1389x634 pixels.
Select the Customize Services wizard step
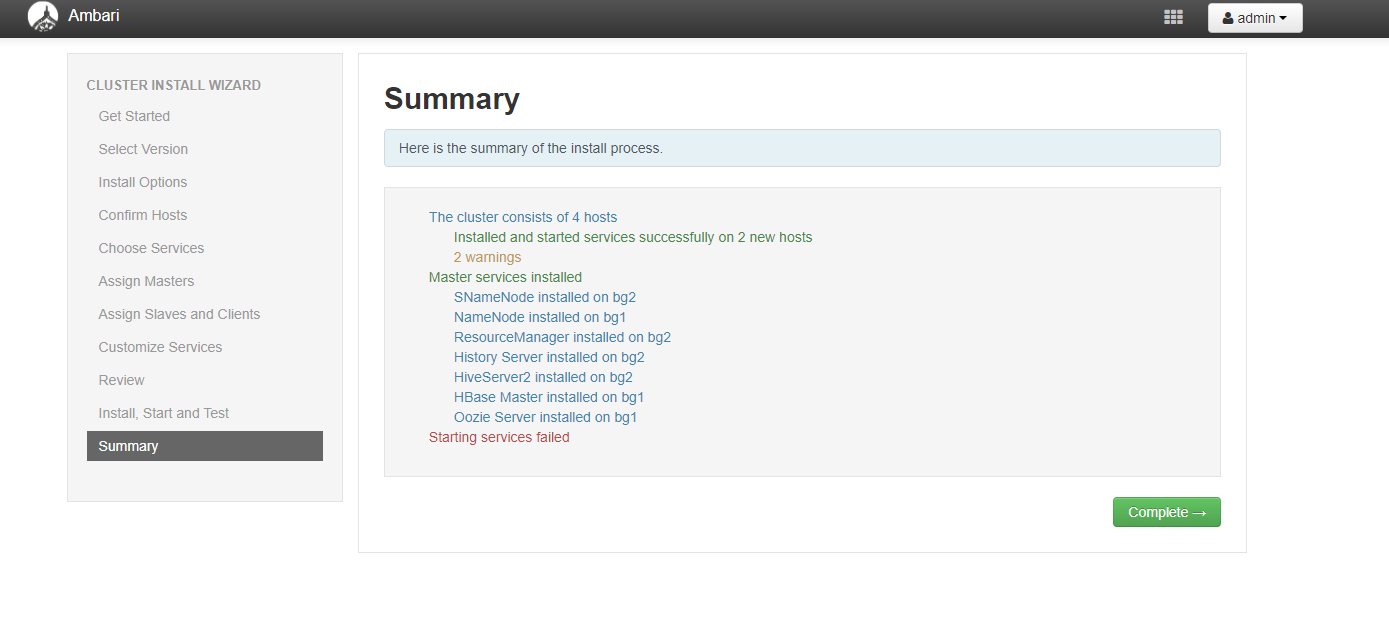click(x=160, y=347)
